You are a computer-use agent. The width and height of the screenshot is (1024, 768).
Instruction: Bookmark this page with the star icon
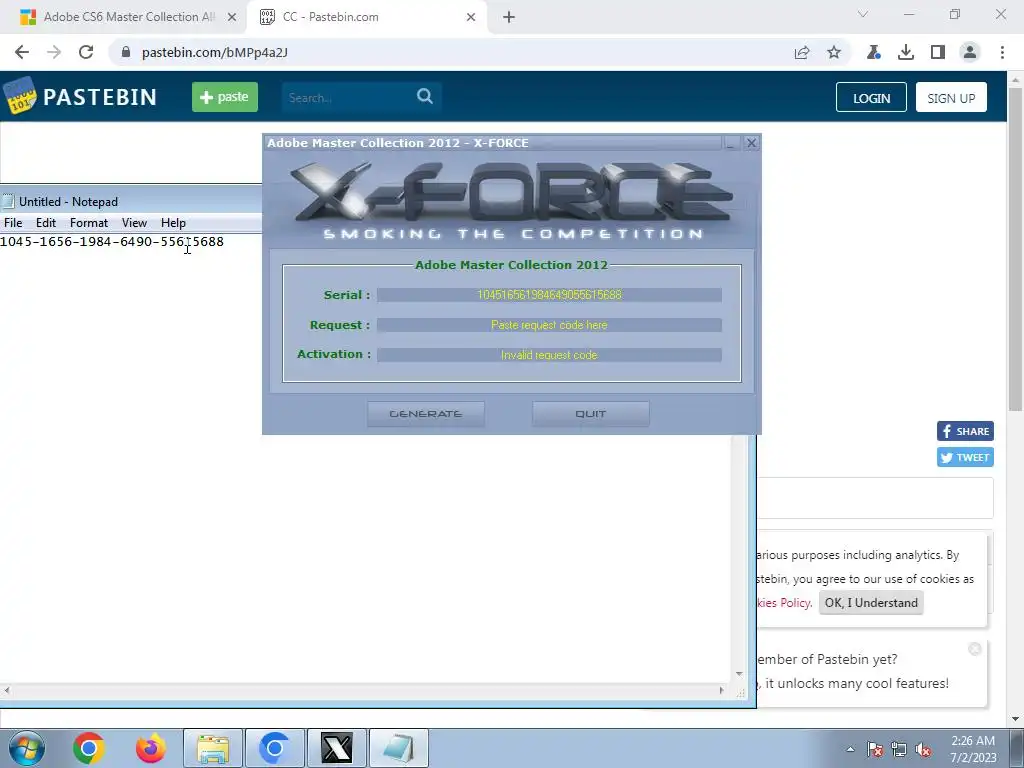(834, 52)
